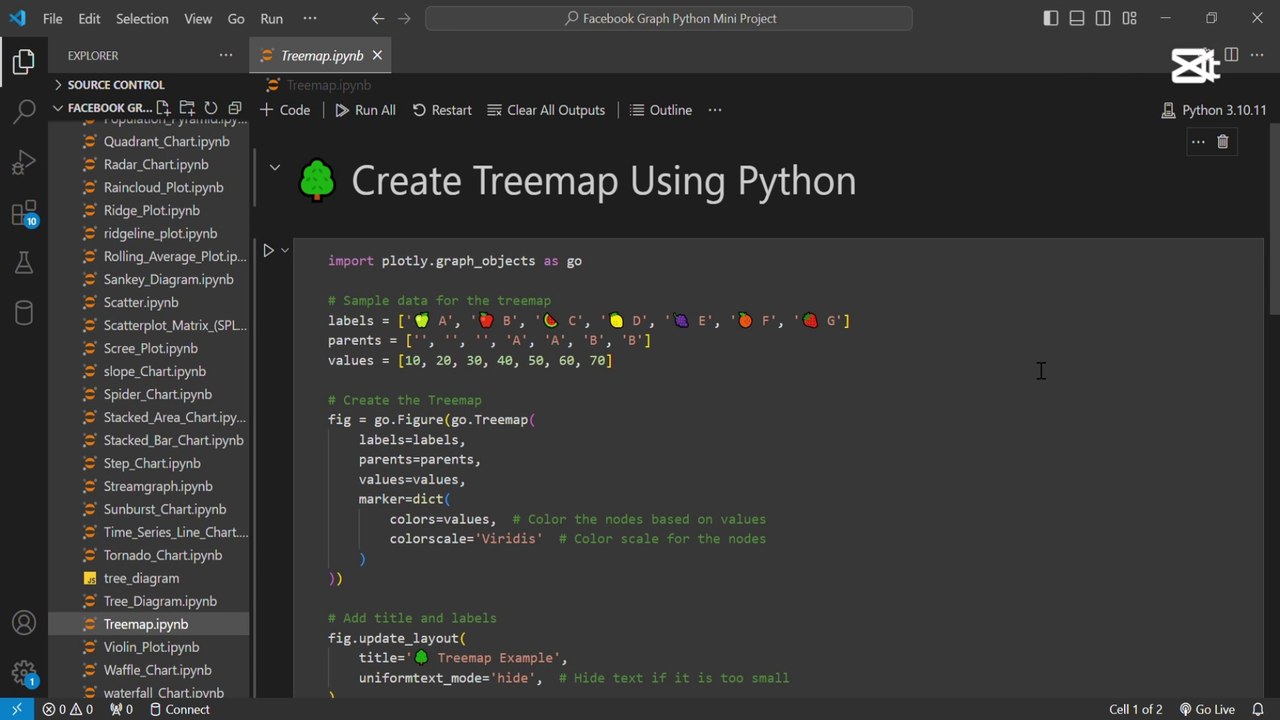Split the editor right

(1232, 55)
